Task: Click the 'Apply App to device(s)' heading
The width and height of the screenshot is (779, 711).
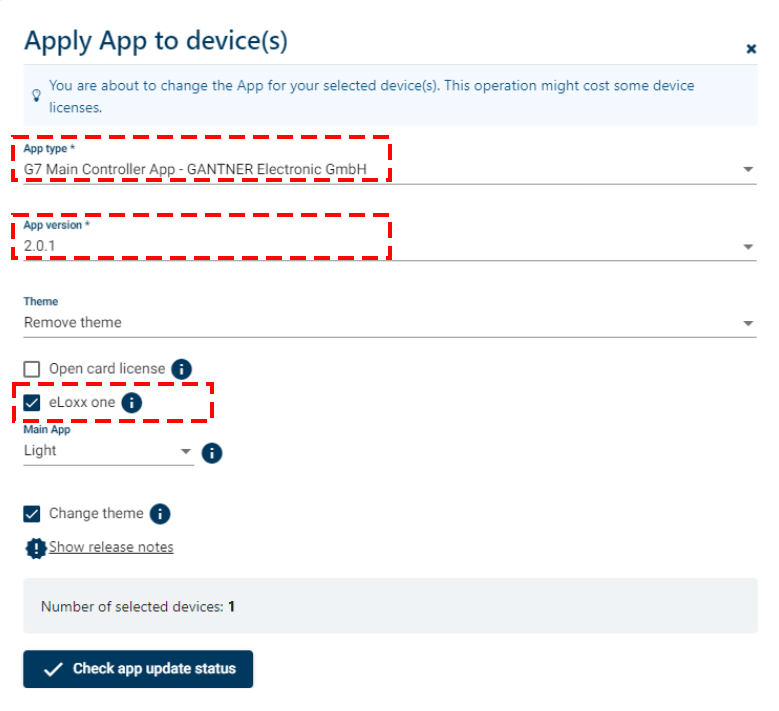Action: pos(156,41)
